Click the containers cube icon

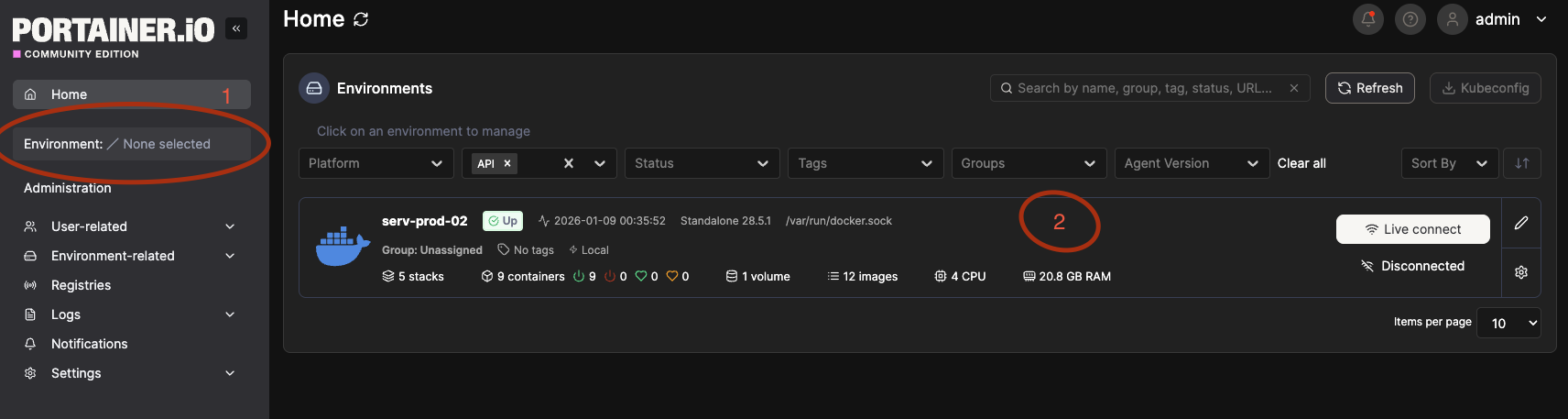(487, 276)
